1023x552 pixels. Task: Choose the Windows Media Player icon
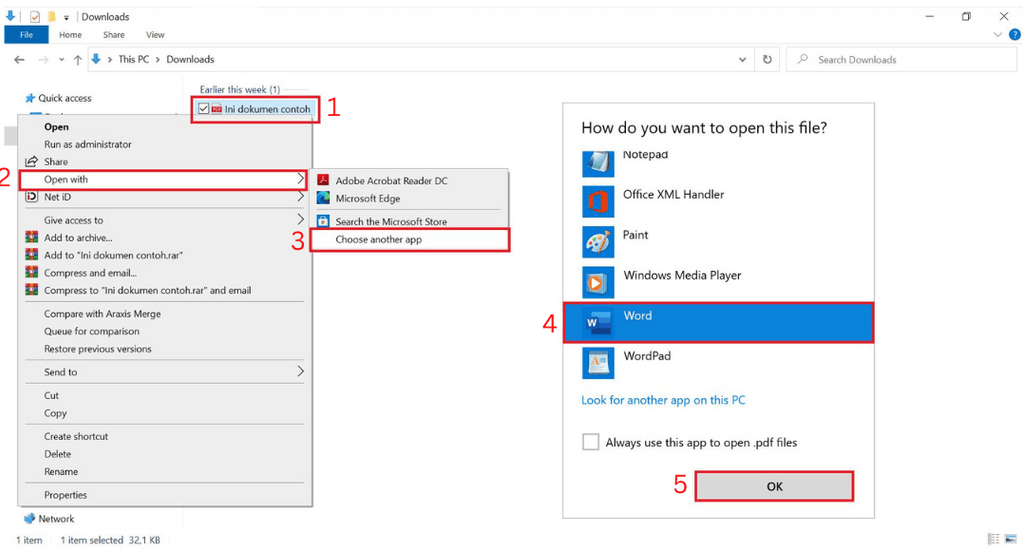598,282
